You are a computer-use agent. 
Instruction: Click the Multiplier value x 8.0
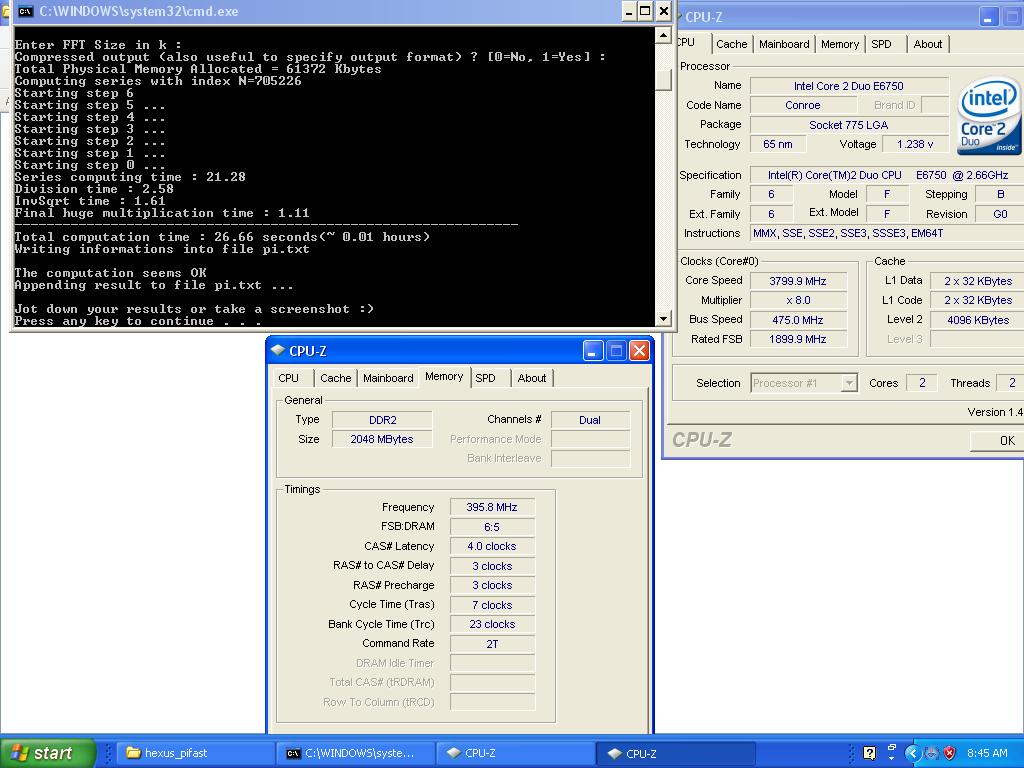797,300
